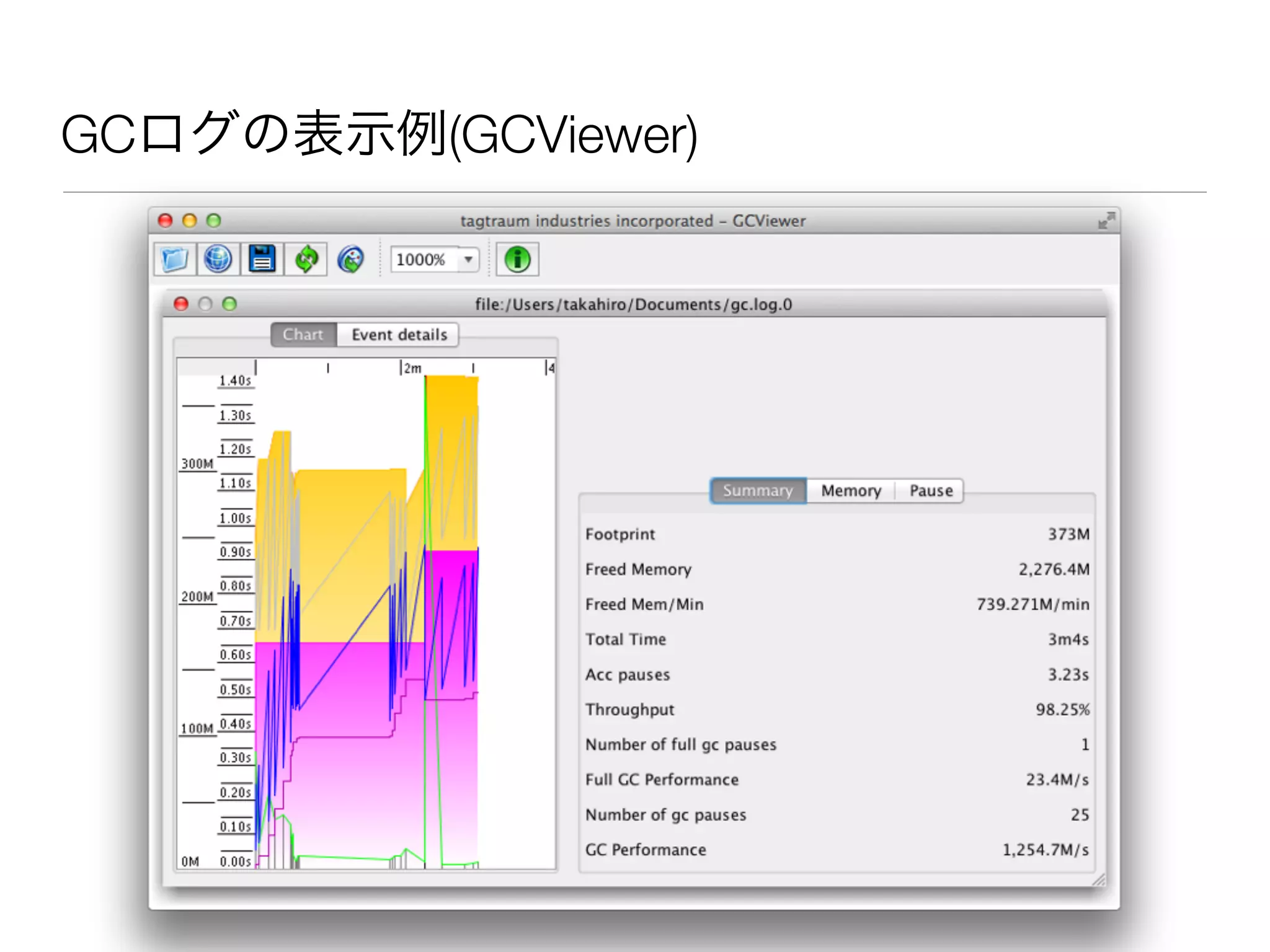Select the Throughput value 98.25%

pos(1062,710)
